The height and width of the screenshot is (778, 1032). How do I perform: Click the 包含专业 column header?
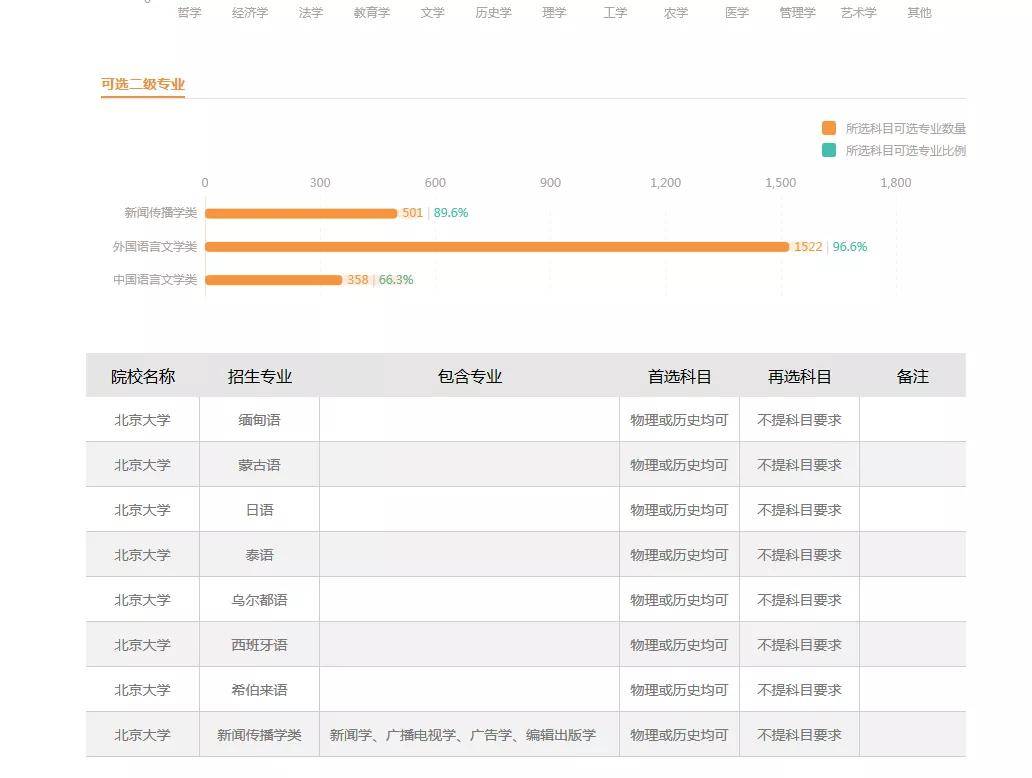click(x=469, y=376)
